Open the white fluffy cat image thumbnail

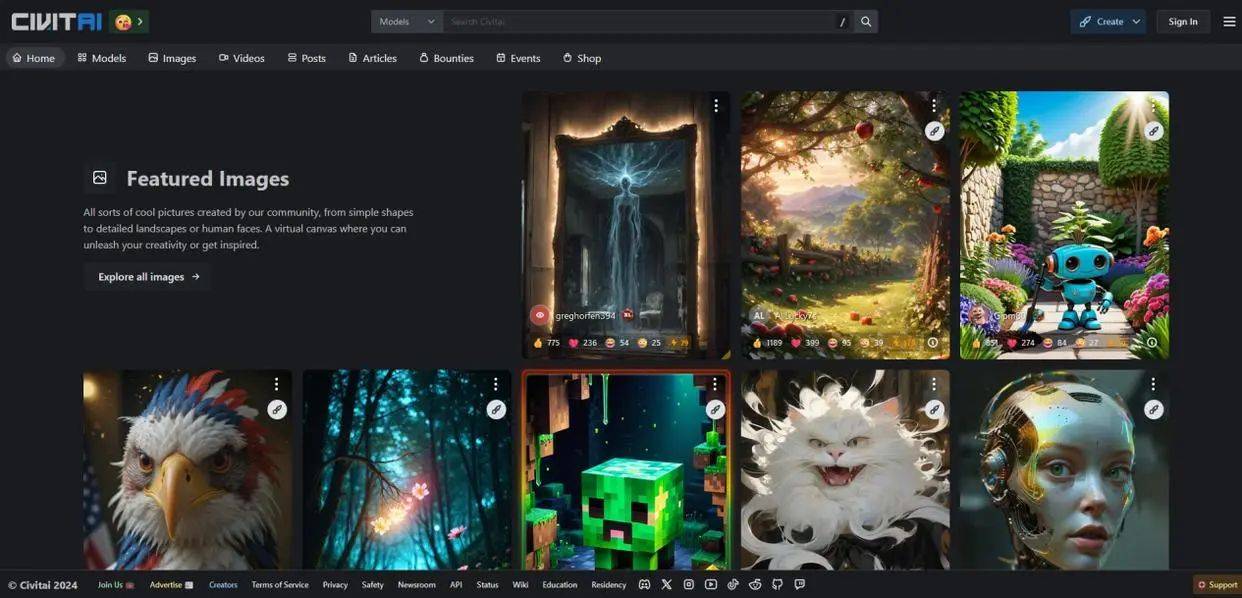point(845,470)
